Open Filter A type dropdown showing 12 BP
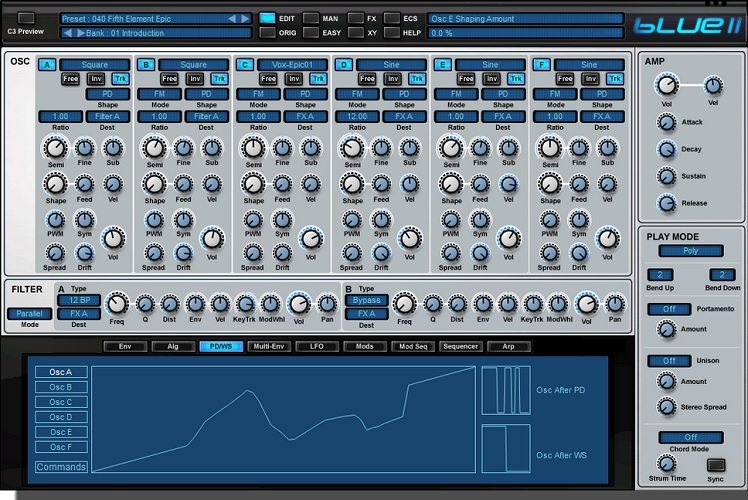The width and height of the screenshot is (748, 500). click(78, 300)
